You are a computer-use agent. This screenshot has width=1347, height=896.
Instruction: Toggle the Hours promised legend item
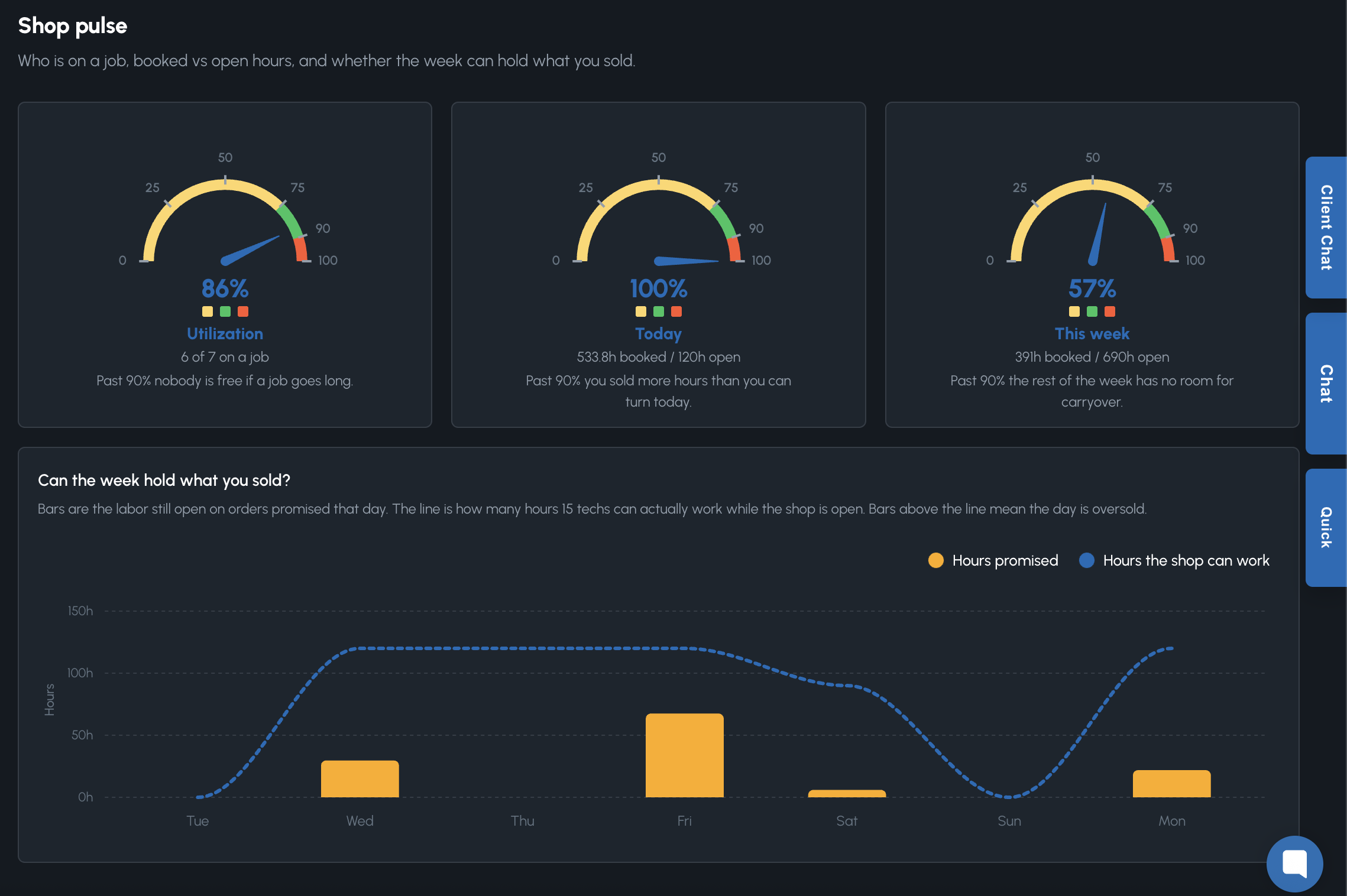point(993,560)
